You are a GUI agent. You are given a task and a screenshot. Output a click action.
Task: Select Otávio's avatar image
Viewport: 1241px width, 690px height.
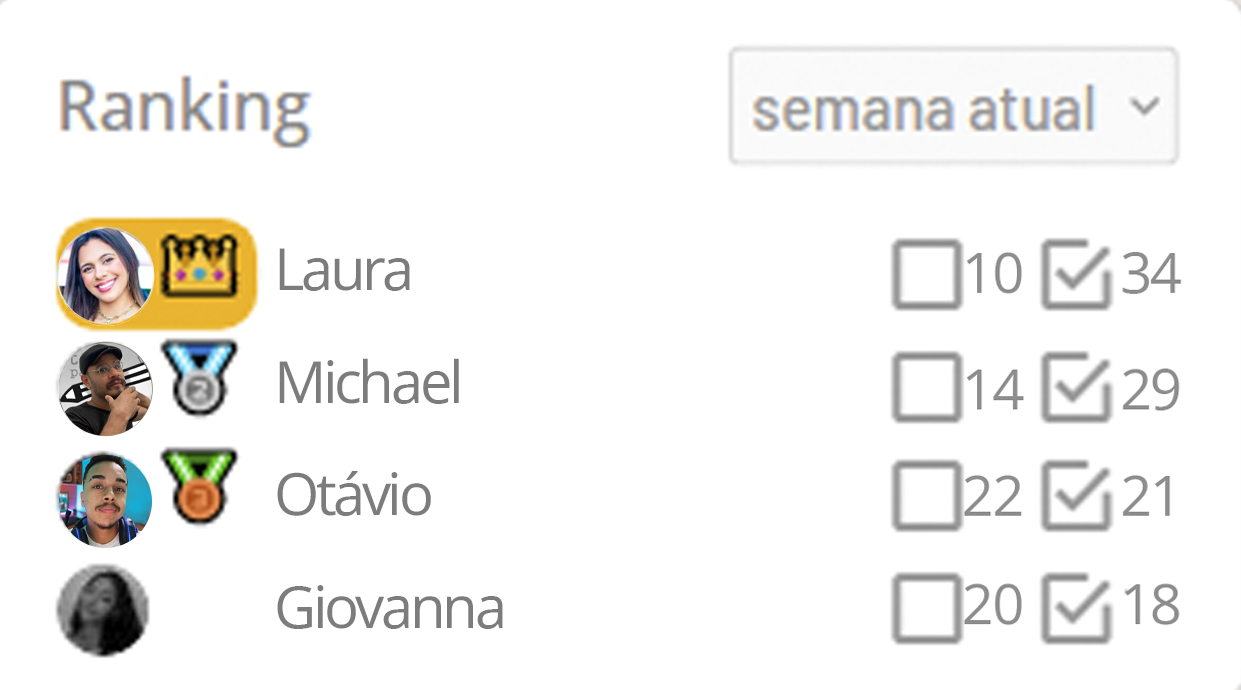(x=104, y=498)
